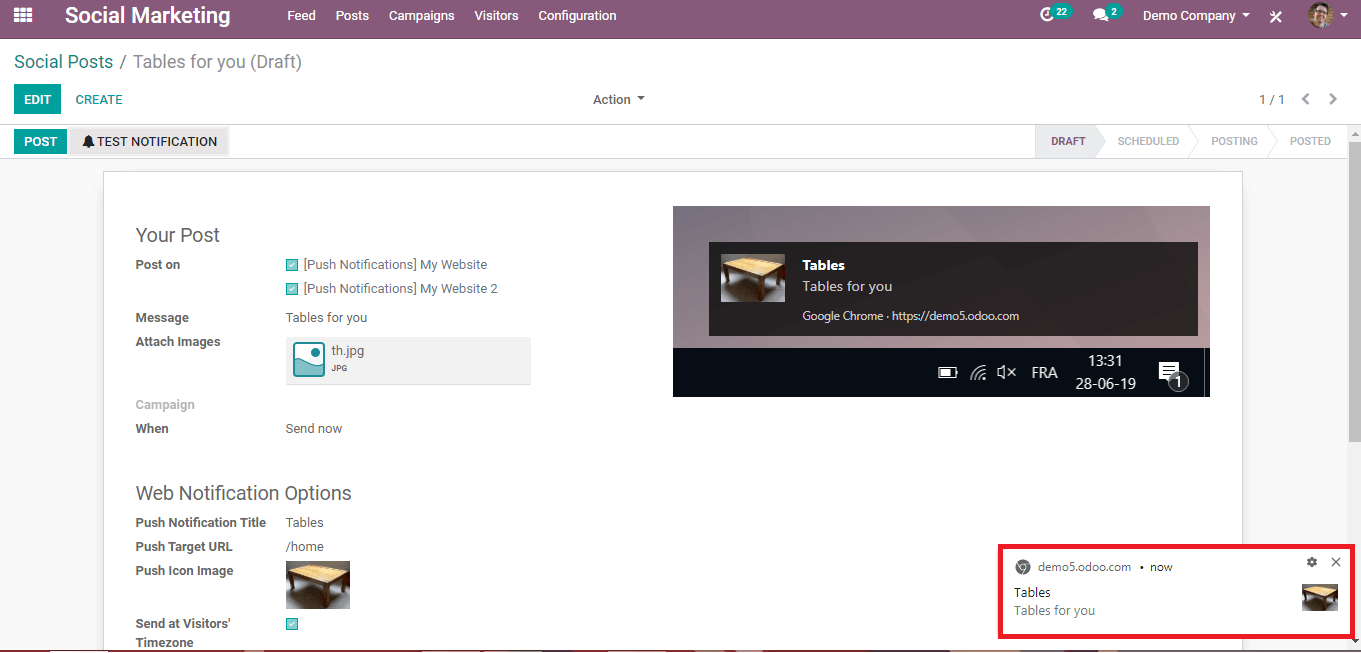The image size is (1361, 653).
Task: Expand the Action dropdown
Action: tap(618, 99)
